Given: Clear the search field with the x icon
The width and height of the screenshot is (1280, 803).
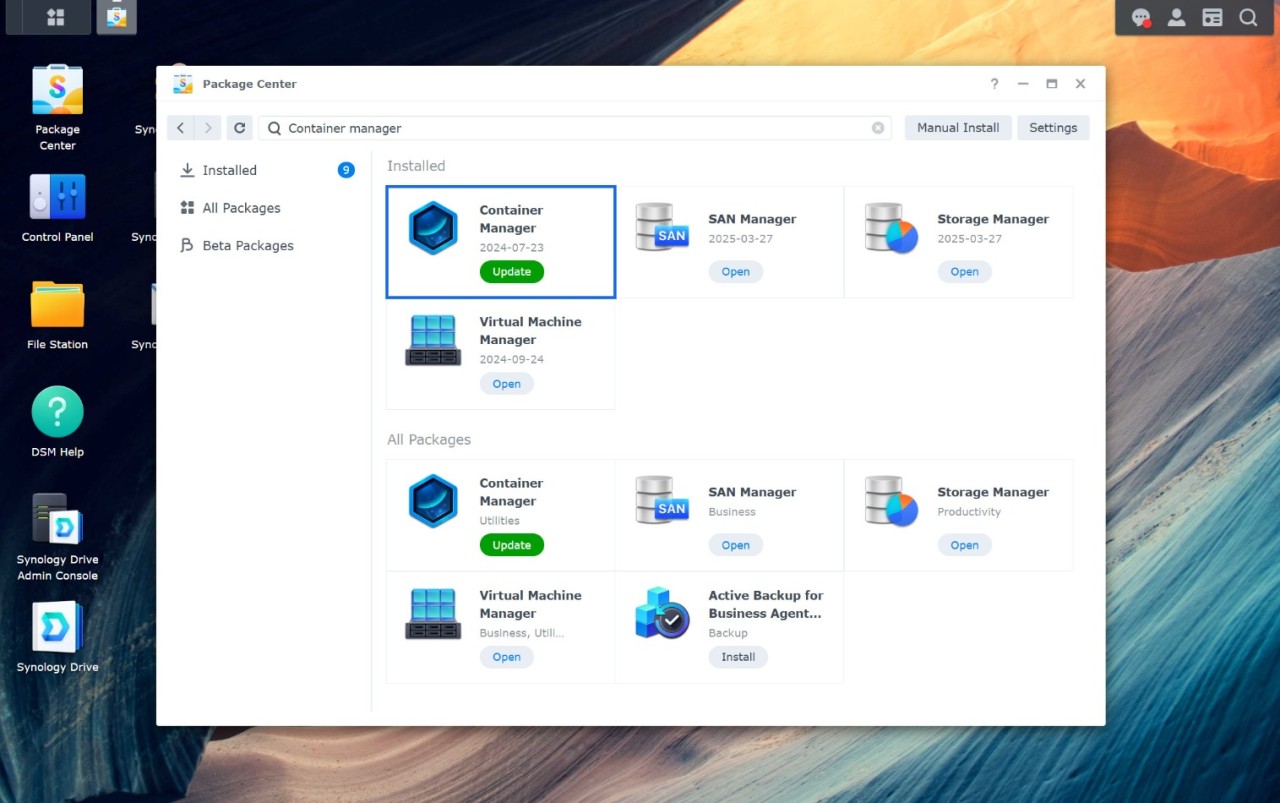Looking at the screenshot, I should [x=878, y=128].
